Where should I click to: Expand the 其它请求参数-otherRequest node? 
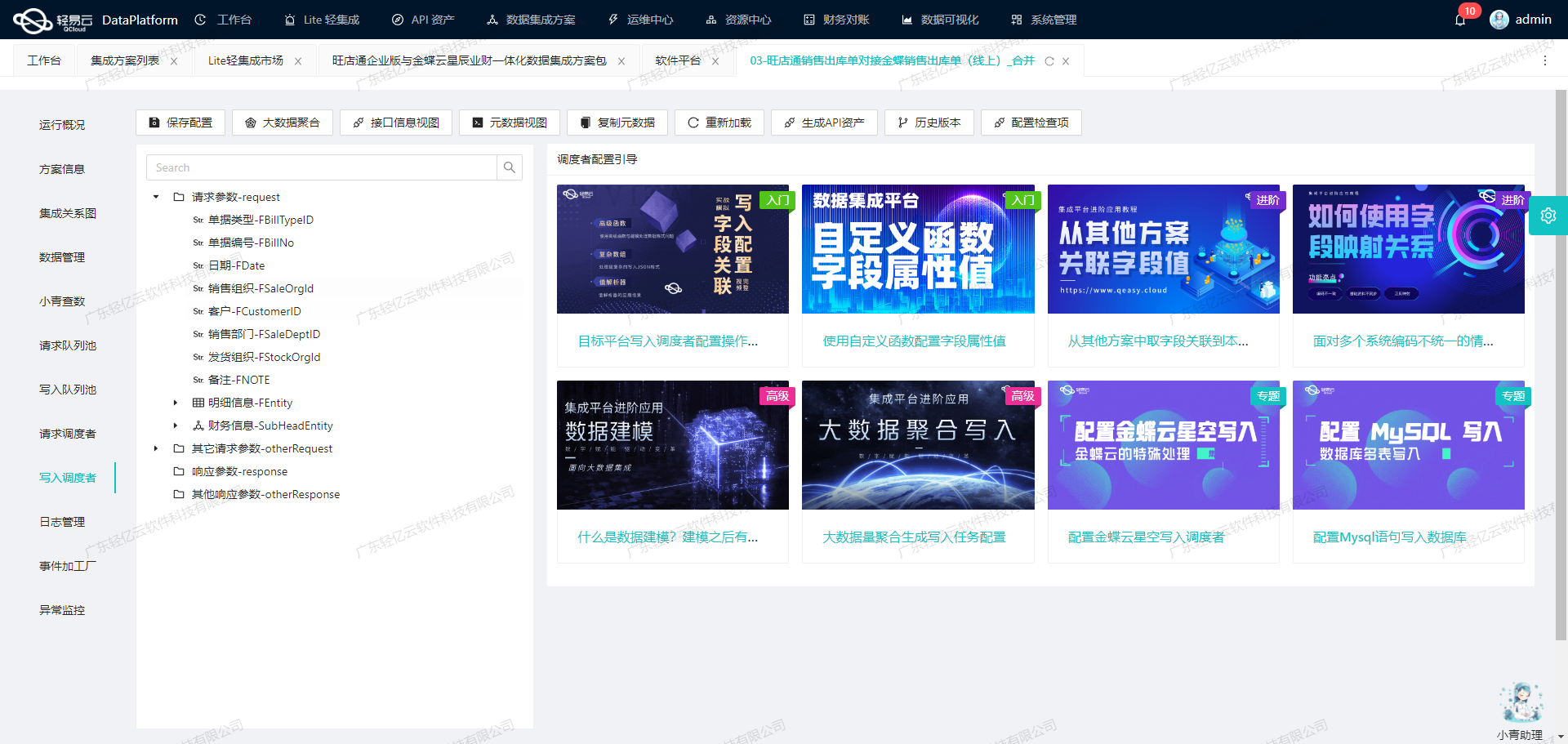(x=155, y=448)
